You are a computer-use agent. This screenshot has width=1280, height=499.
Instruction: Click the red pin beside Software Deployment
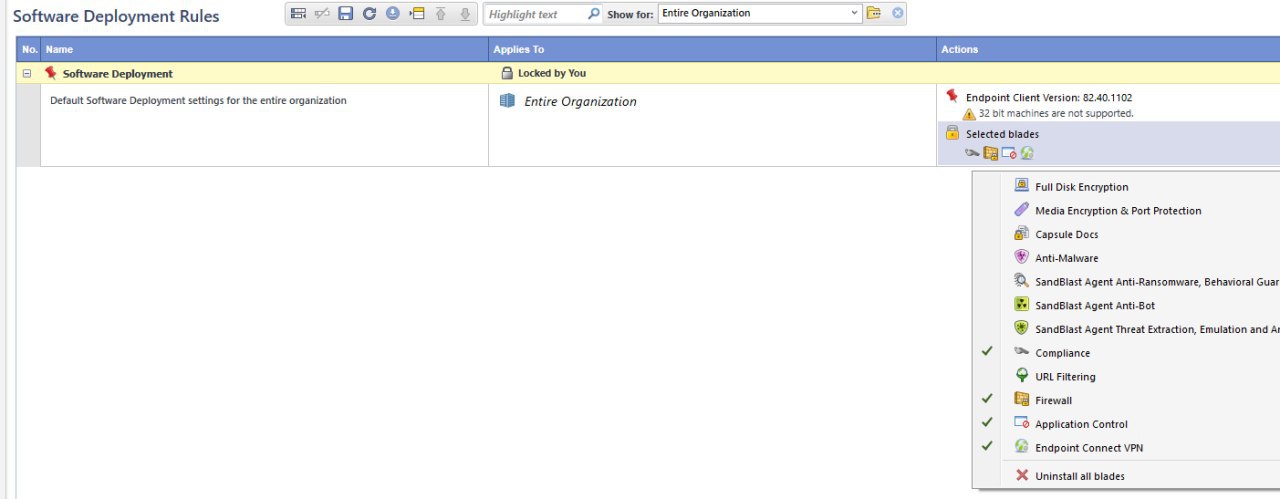click(51, 73)
